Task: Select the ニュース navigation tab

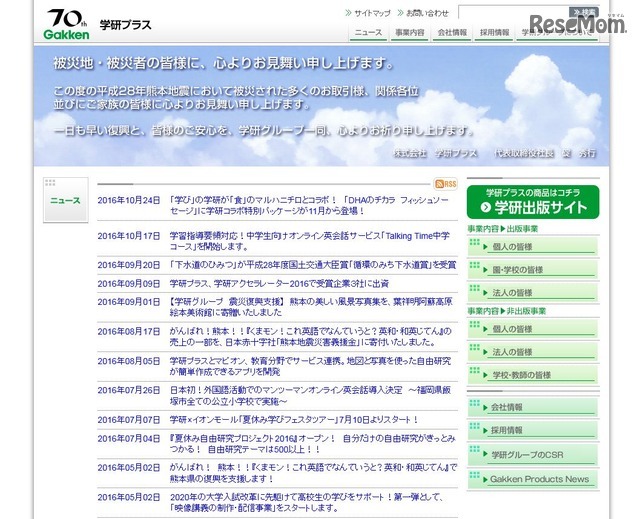Action: [x=368, y=33]
